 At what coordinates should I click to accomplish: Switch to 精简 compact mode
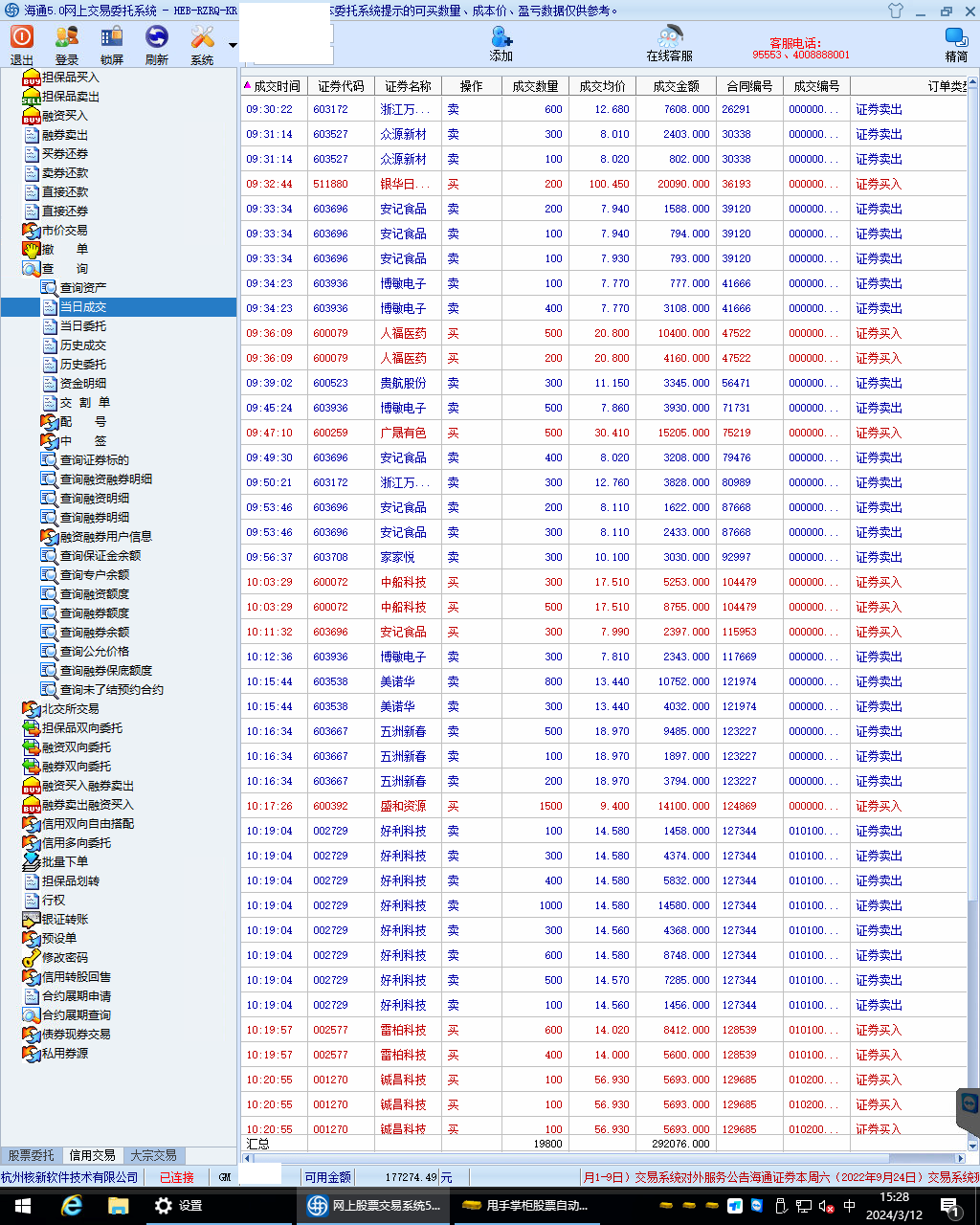956,44
